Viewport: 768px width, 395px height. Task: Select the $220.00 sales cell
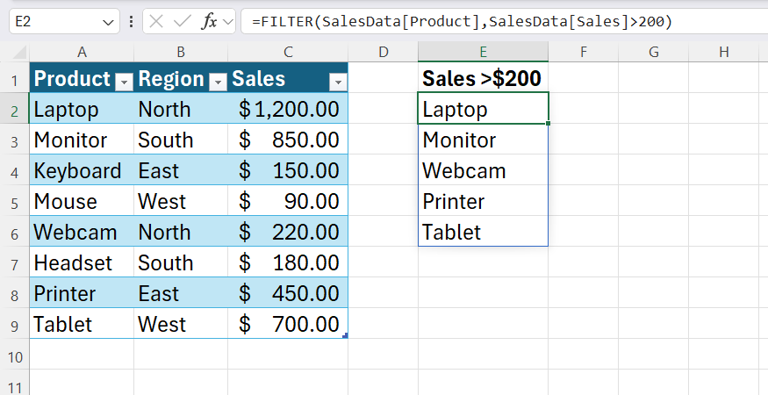pos(288,232)
